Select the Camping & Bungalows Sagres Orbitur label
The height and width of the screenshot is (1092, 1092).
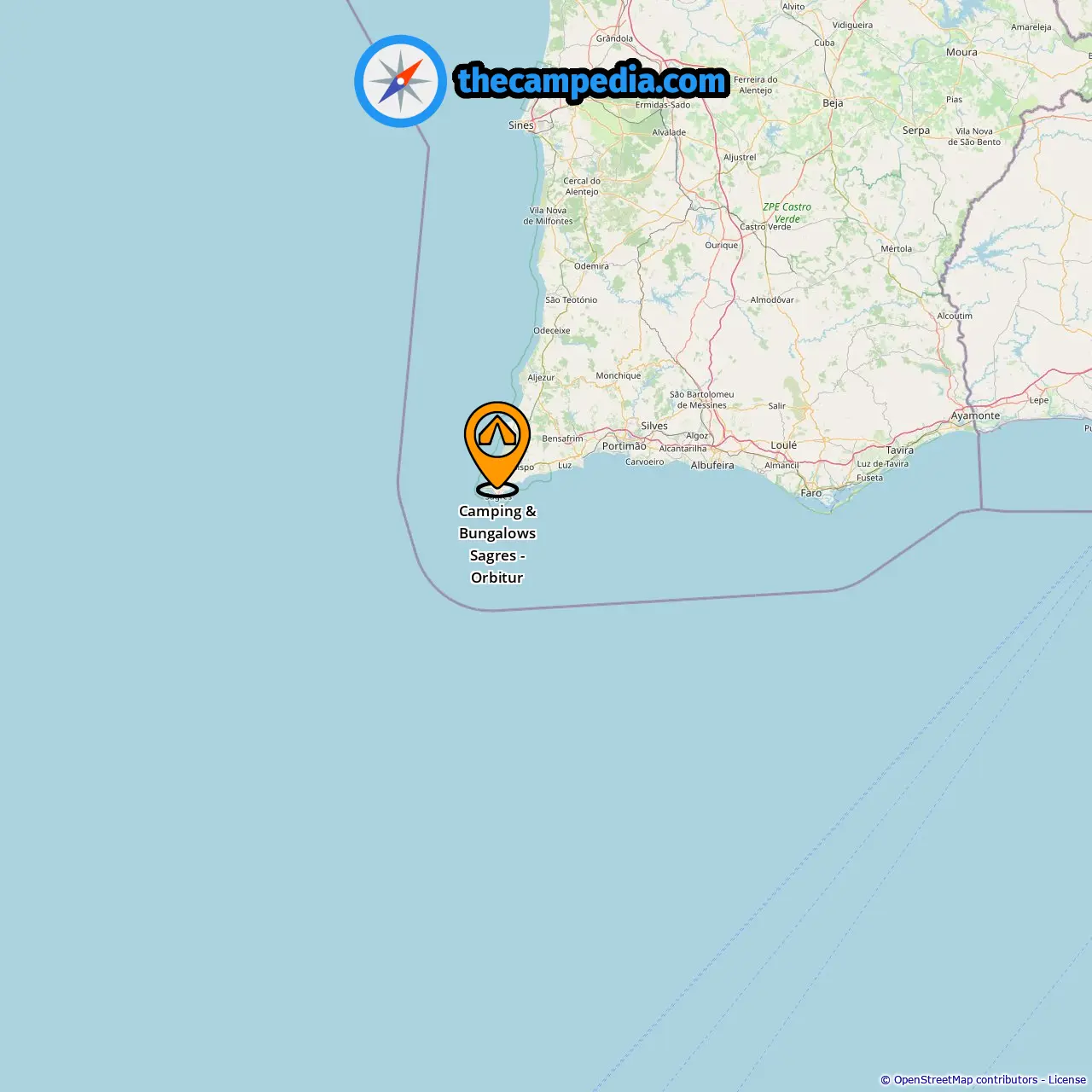tap(497, 544)
